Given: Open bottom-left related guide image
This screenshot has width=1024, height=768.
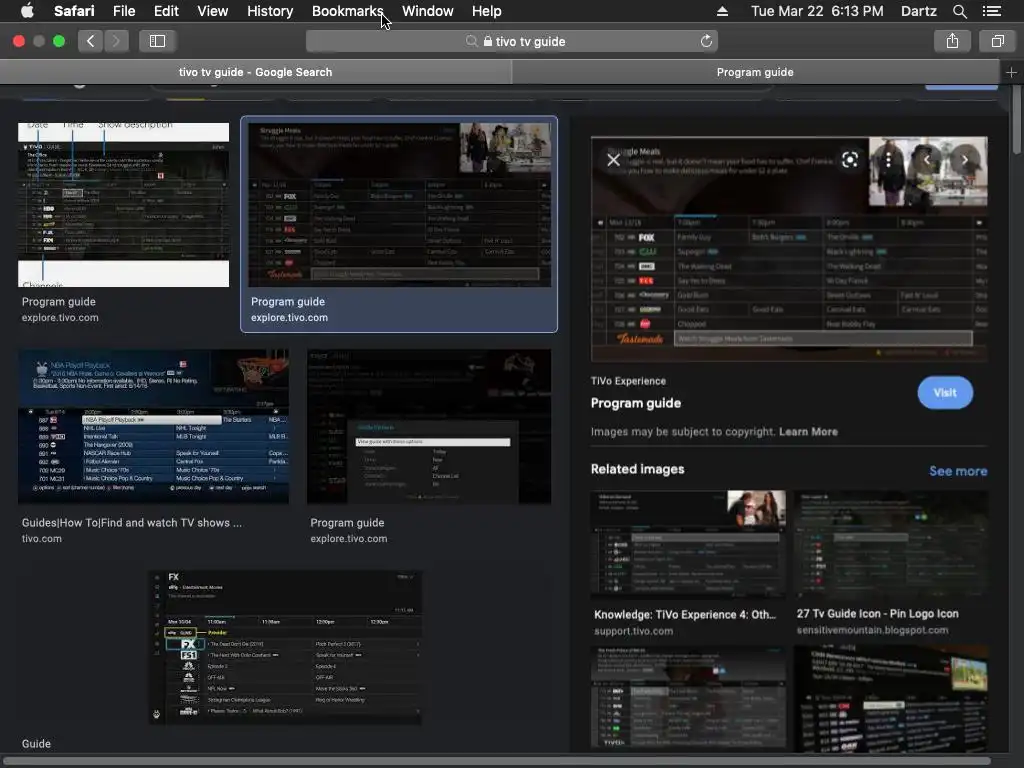Looking at the screenshot, I should 688,697.
